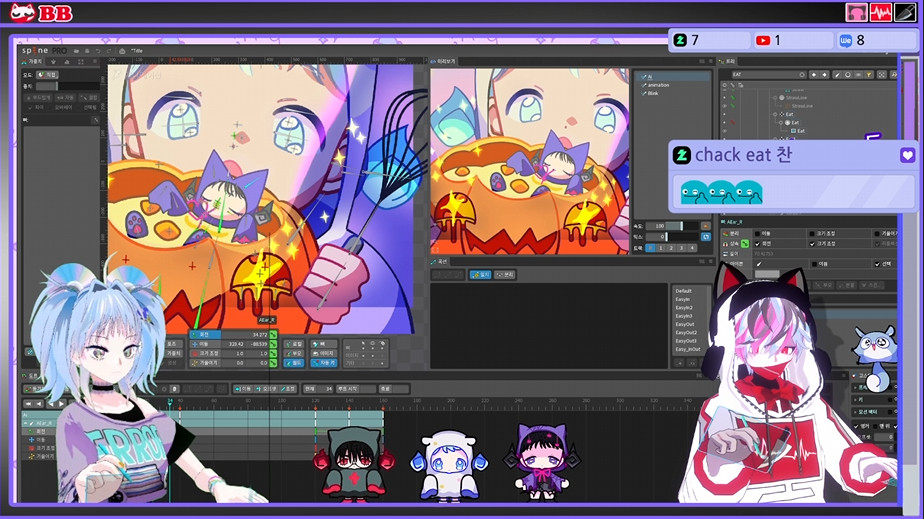The height and width of the screenshot is (519, 924).
Task: Click the pink headphone icon in overlay bar
Action: point(856,12)
